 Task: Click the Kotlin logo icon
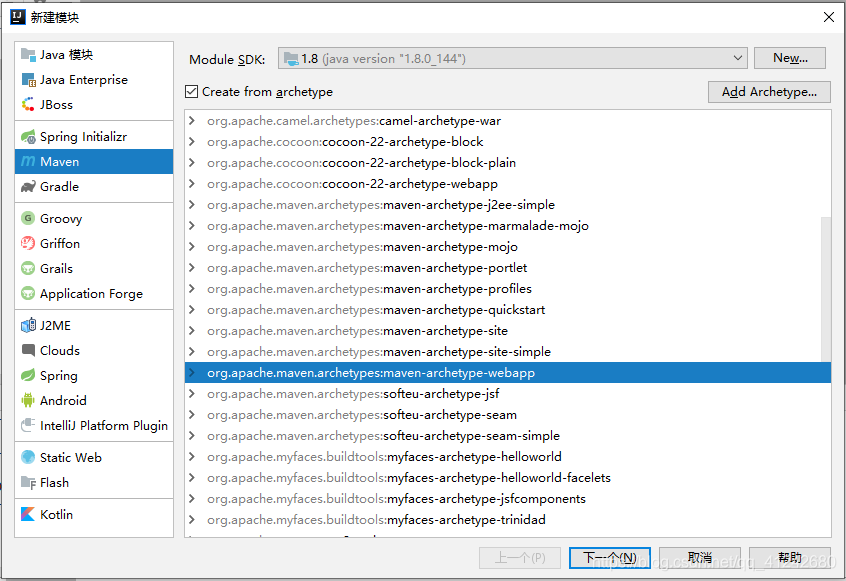pyautogui.click(x=28, y=514)
